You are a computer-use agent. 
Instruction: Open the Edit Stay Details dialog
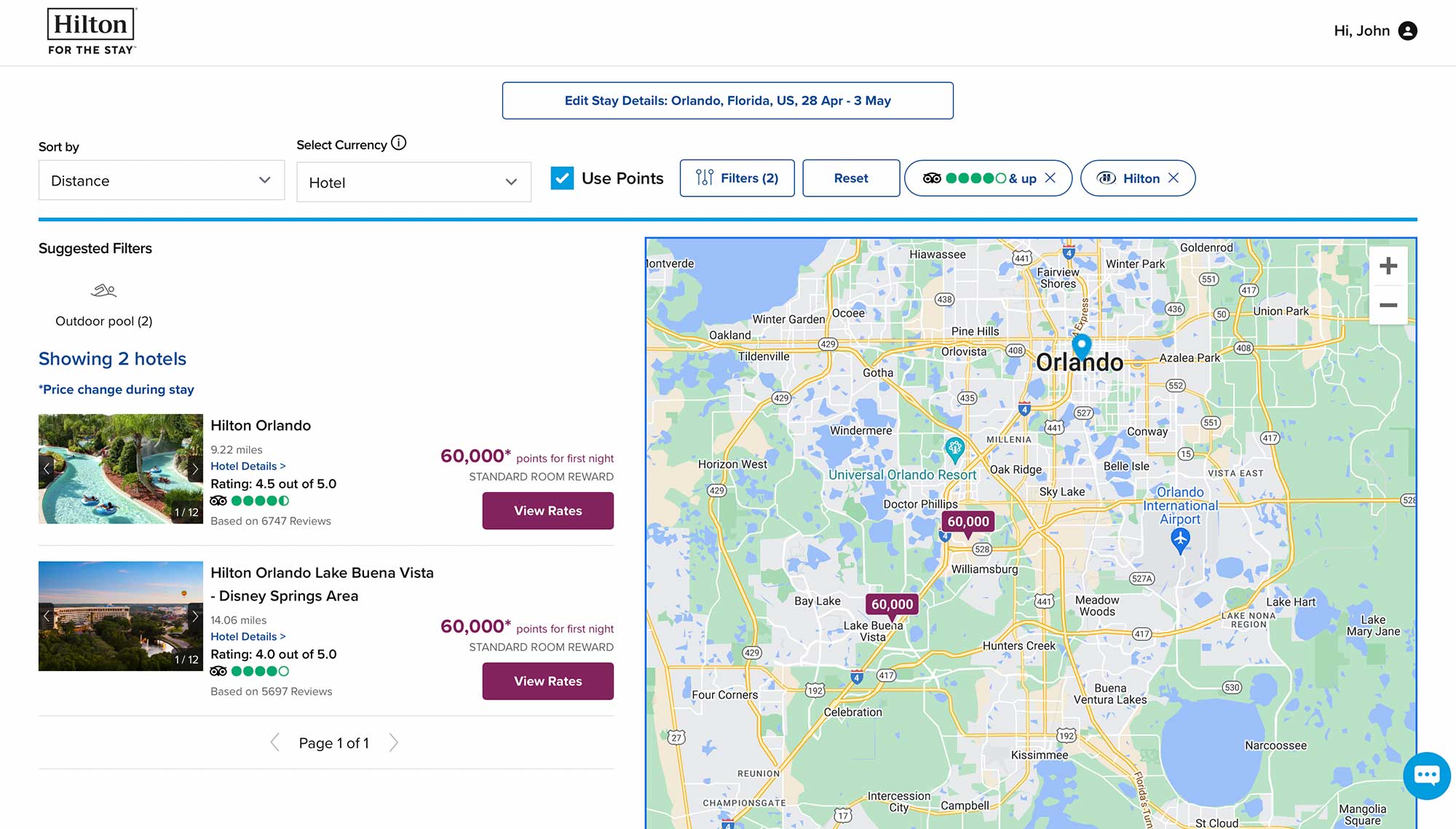[x=727, y=100]
